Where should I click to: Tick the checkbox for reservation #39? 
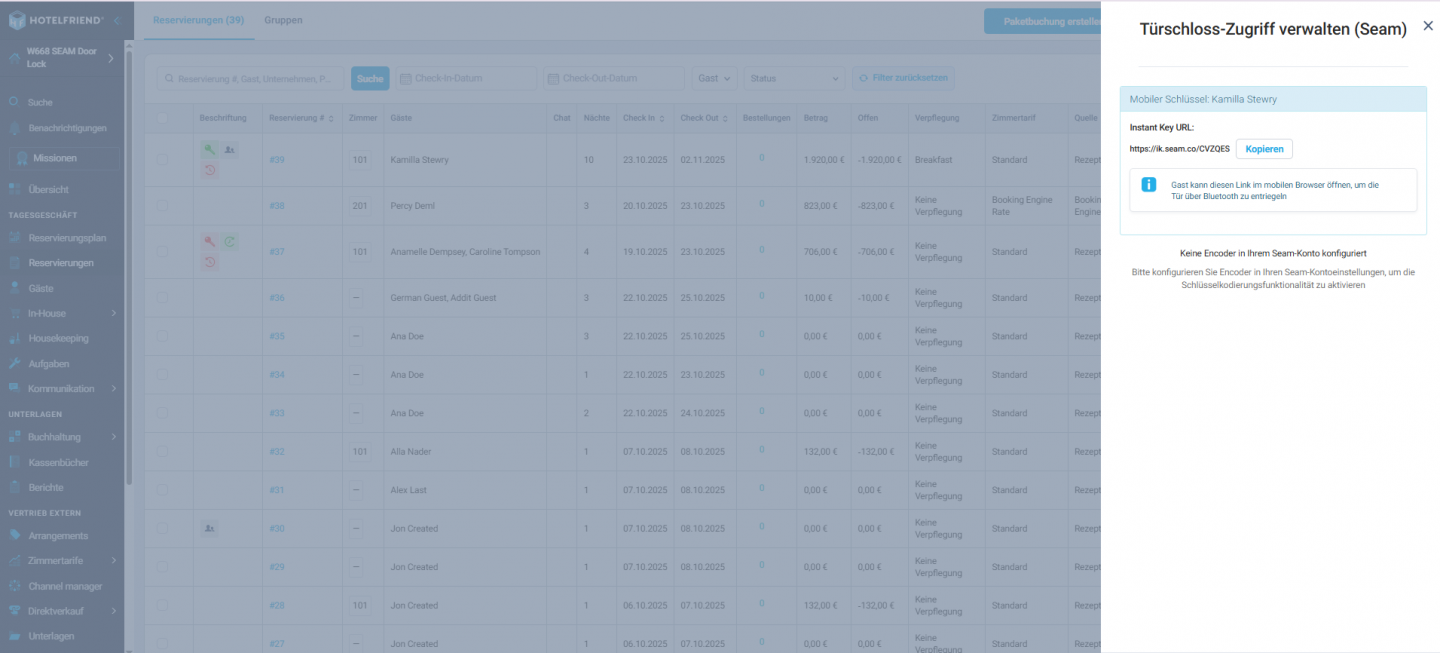[162, 160]
